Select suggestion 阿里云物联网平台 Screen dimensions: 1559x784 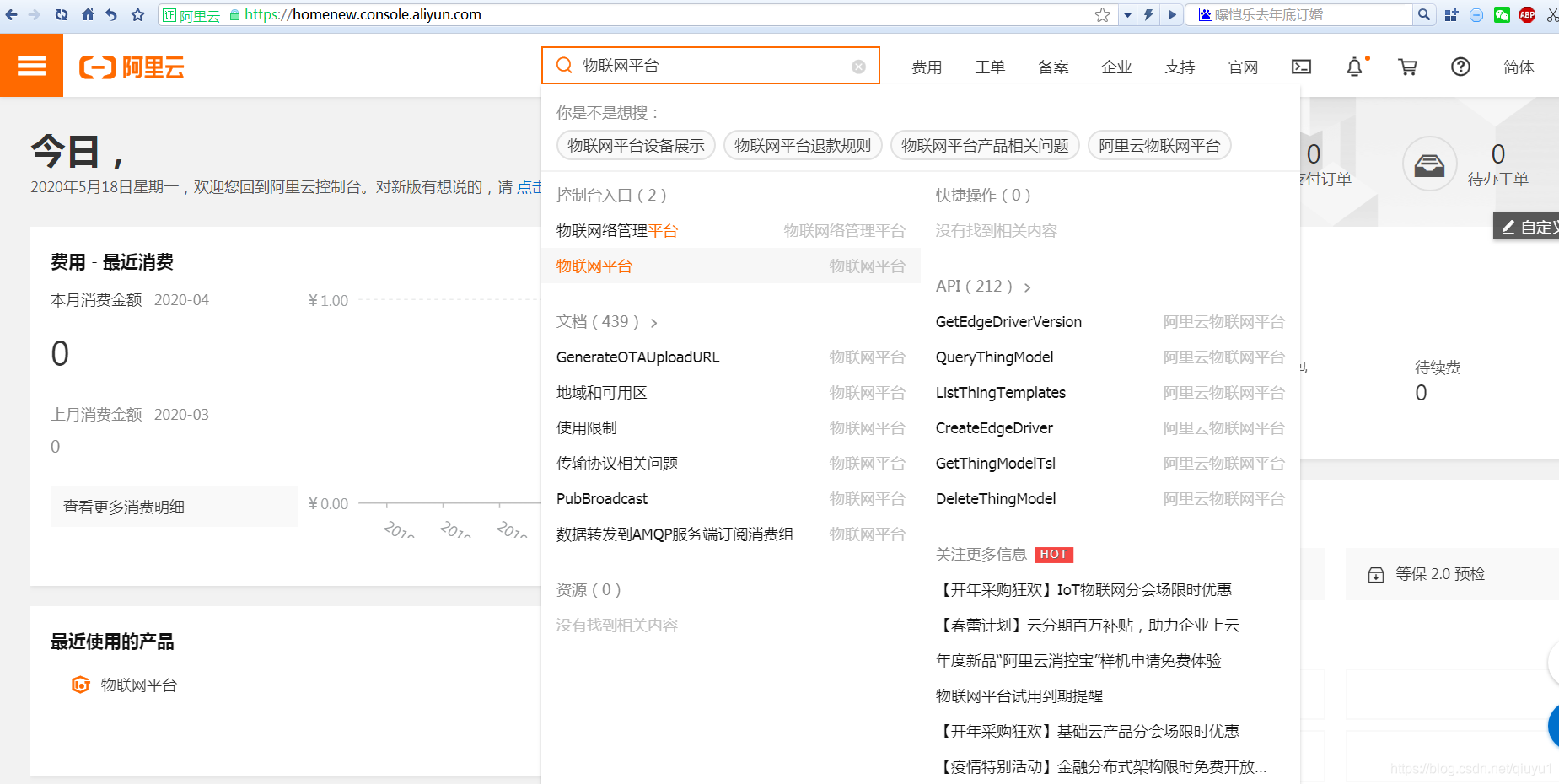point(1159,146)
